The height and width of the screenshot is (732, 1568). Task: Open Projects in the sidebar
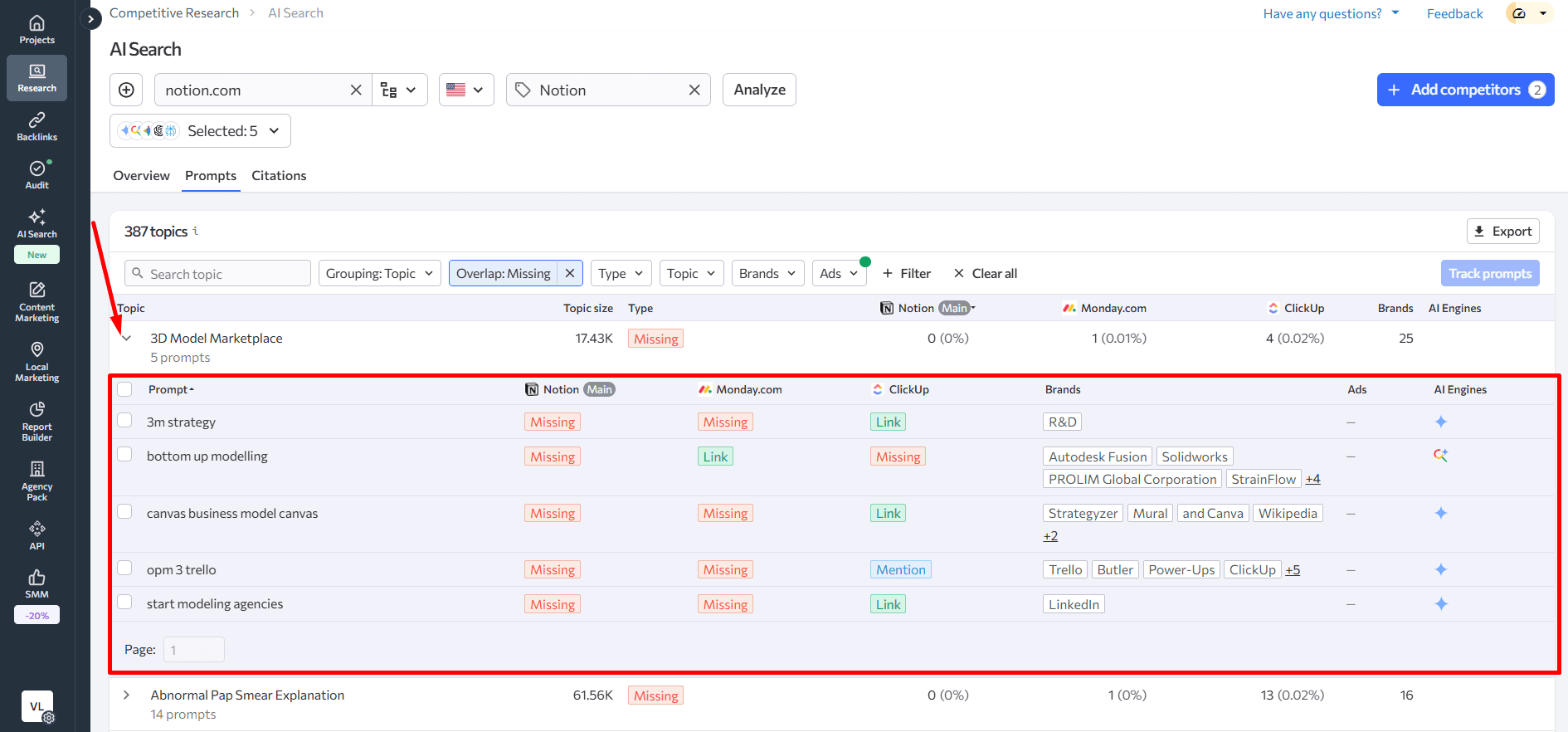click(37, 30)
